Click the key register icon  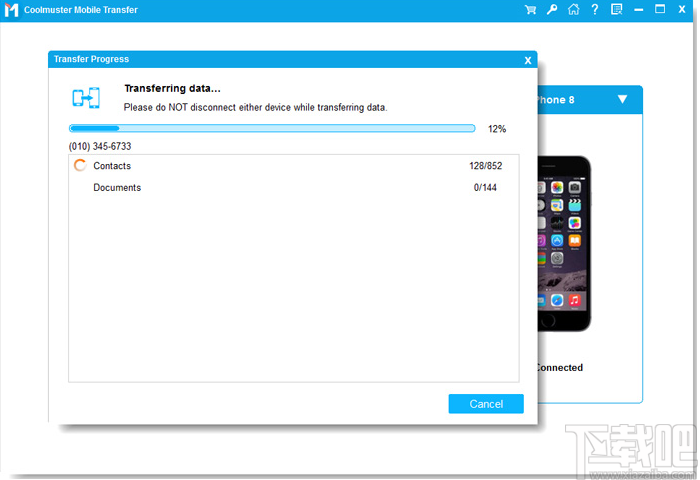(x=552, y=9)
